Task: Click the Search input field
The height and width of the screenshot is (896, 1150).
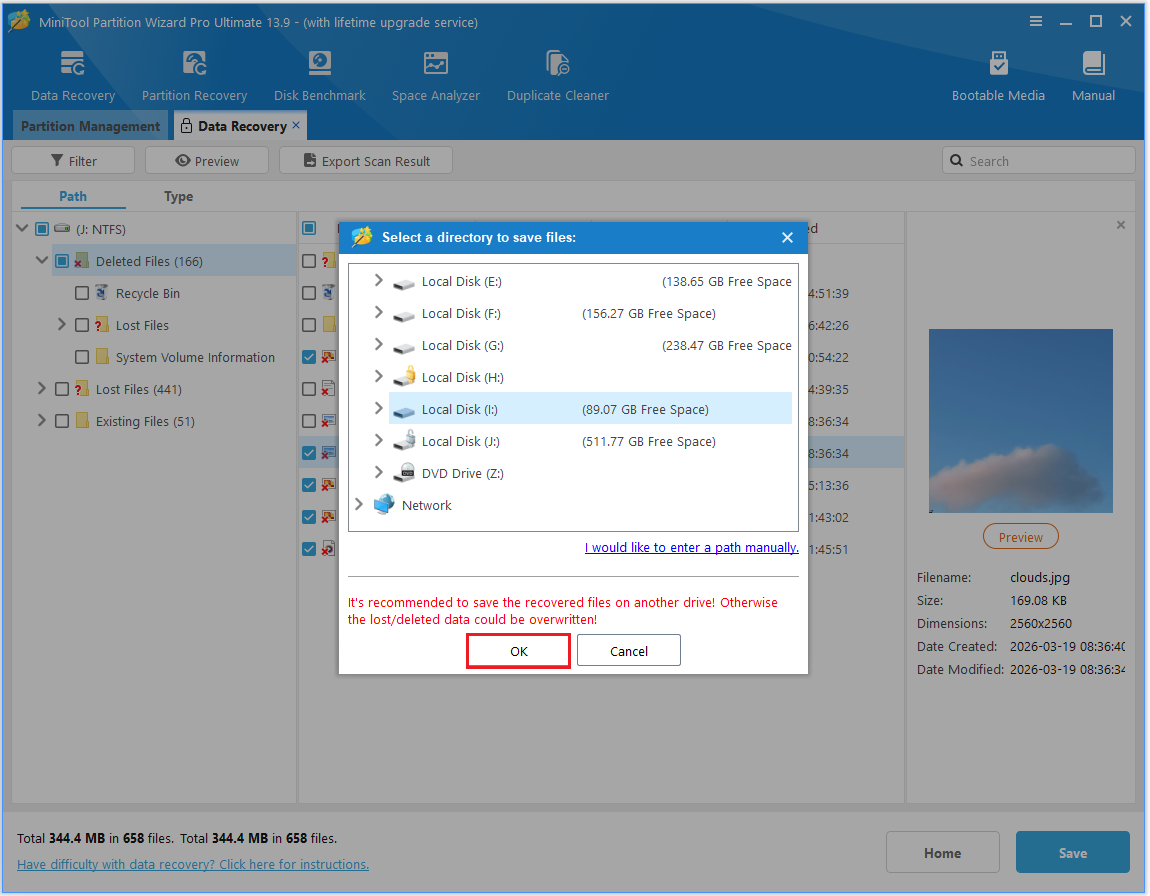Action: (1039, 161)
